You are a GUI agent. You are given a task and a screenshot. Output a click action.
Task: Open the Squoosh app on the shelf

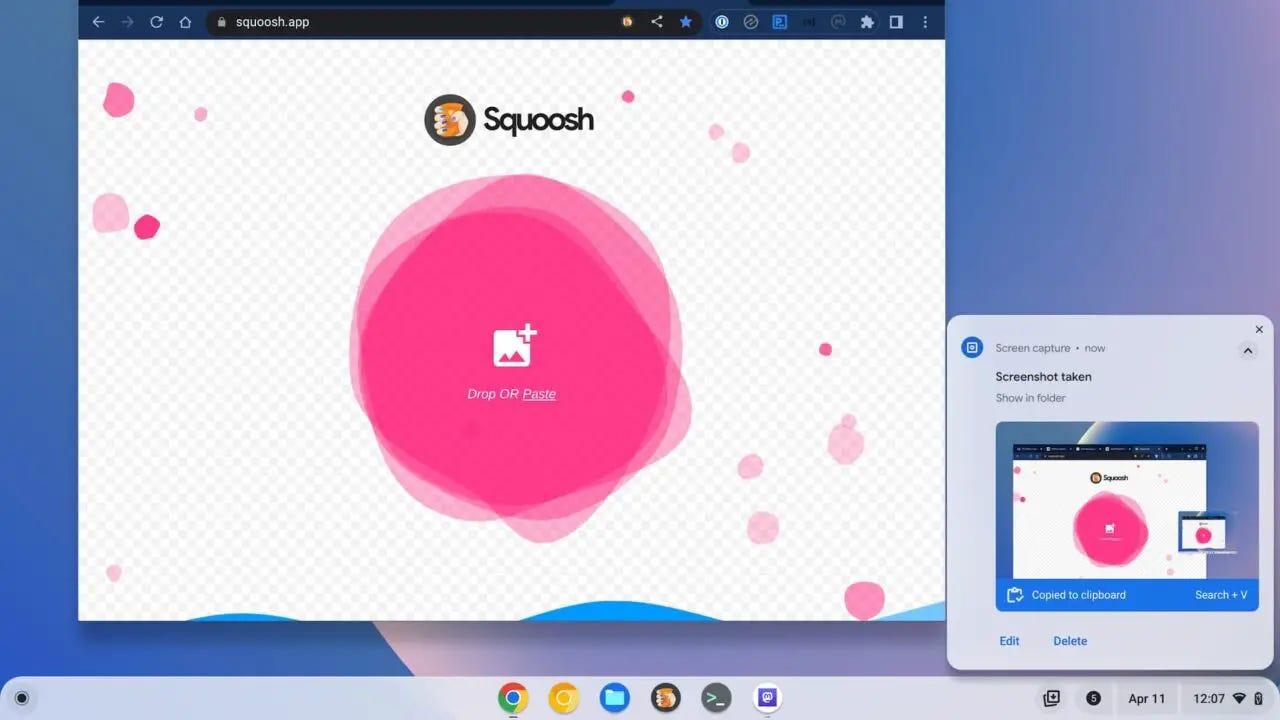(x=666, y=698)
